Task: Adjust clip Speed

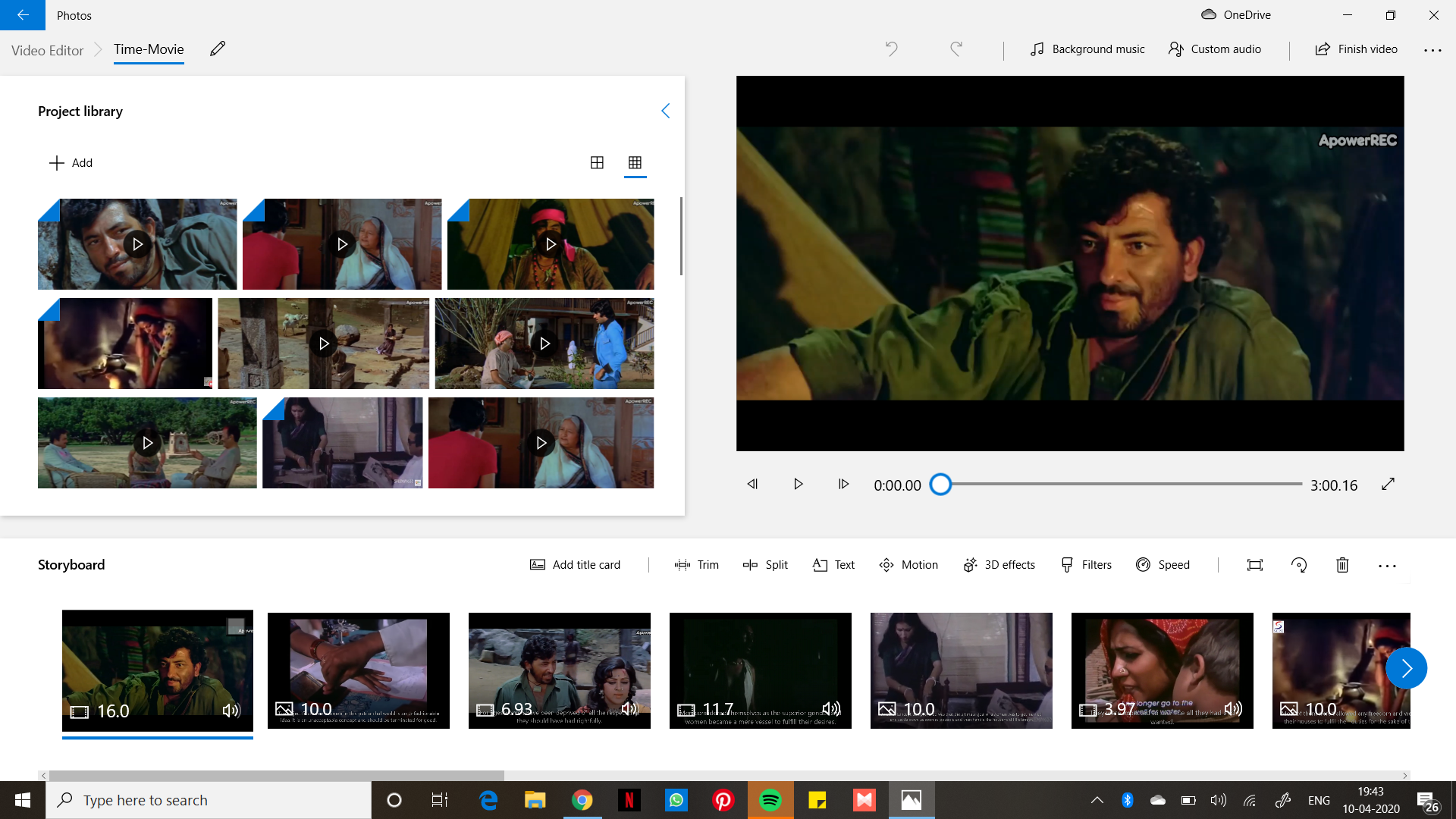Action: click(x=1163, y=564)
